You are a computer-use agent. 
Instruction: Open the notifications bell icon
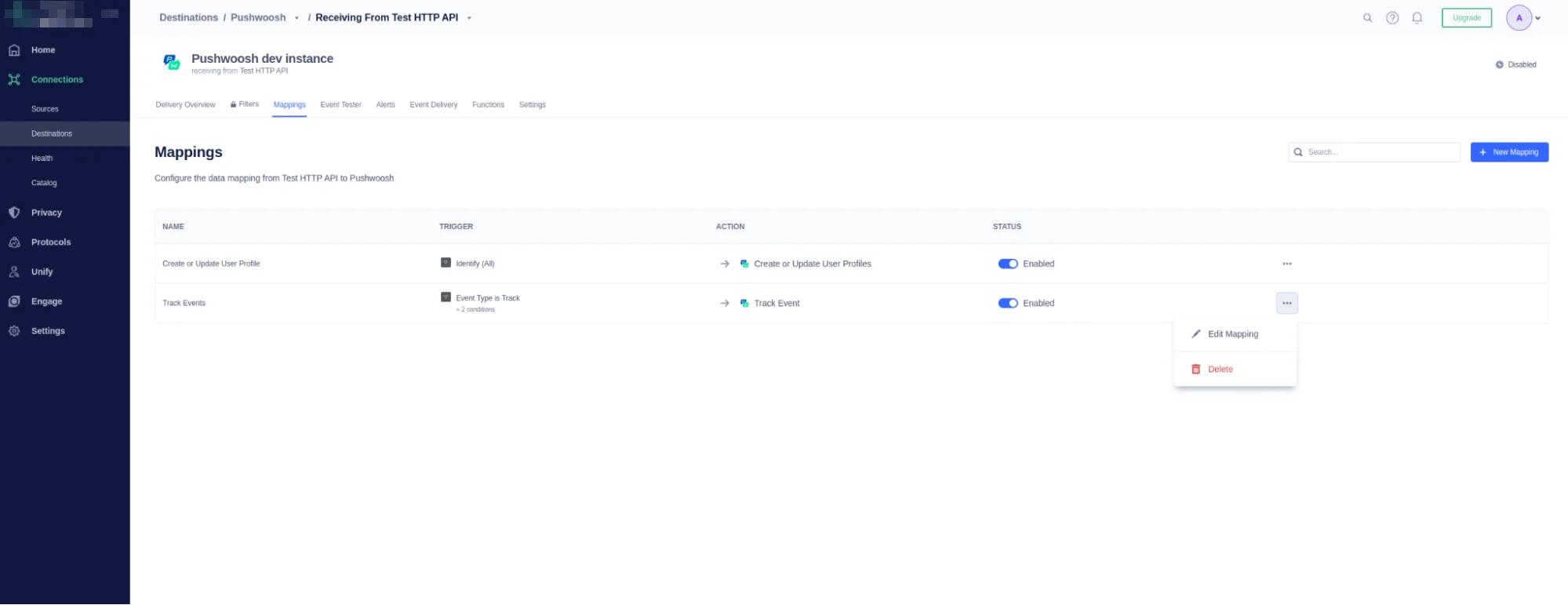click(x=1417, y=18)
